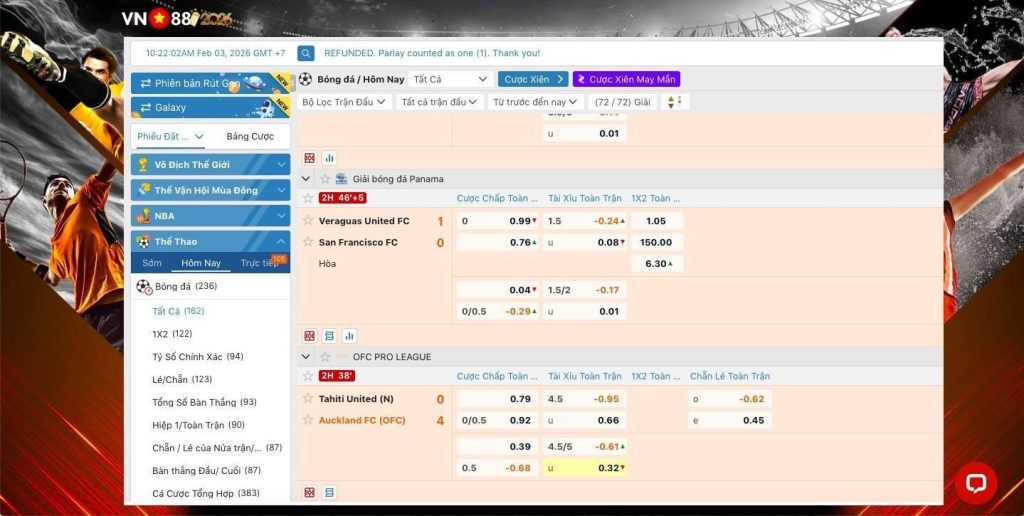Switch to Bảng Cược tab

point(250,137)
